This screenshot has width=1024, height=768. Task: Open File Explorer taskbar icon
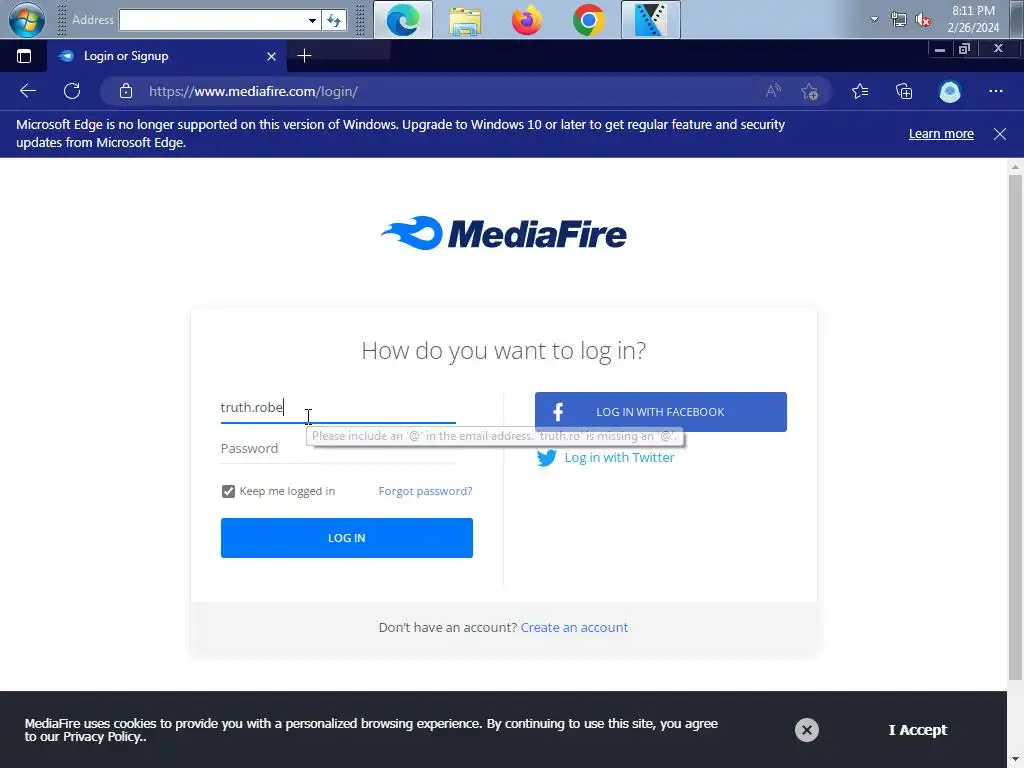tap(465, 20)
